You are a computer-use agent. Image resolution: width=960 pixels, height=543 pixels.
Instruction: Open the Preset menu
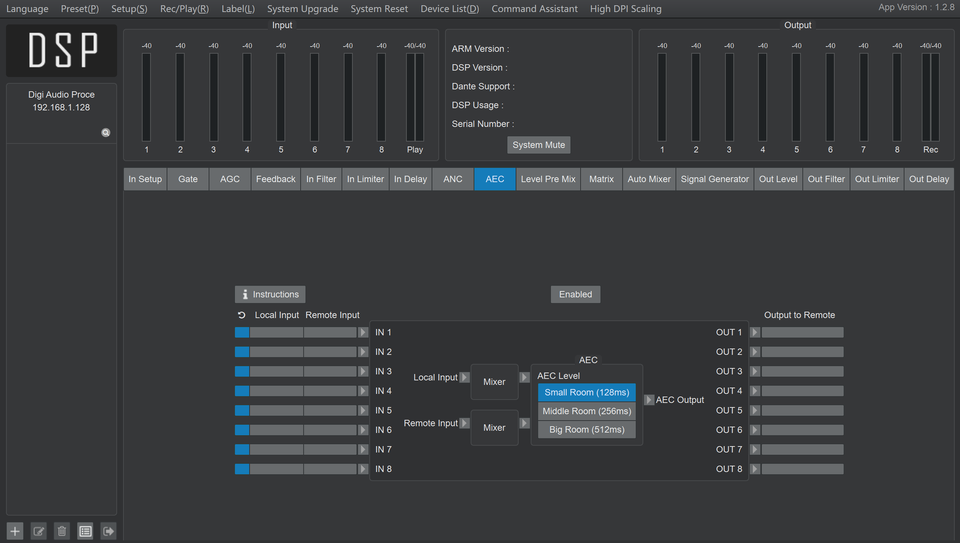coord(79,9)
